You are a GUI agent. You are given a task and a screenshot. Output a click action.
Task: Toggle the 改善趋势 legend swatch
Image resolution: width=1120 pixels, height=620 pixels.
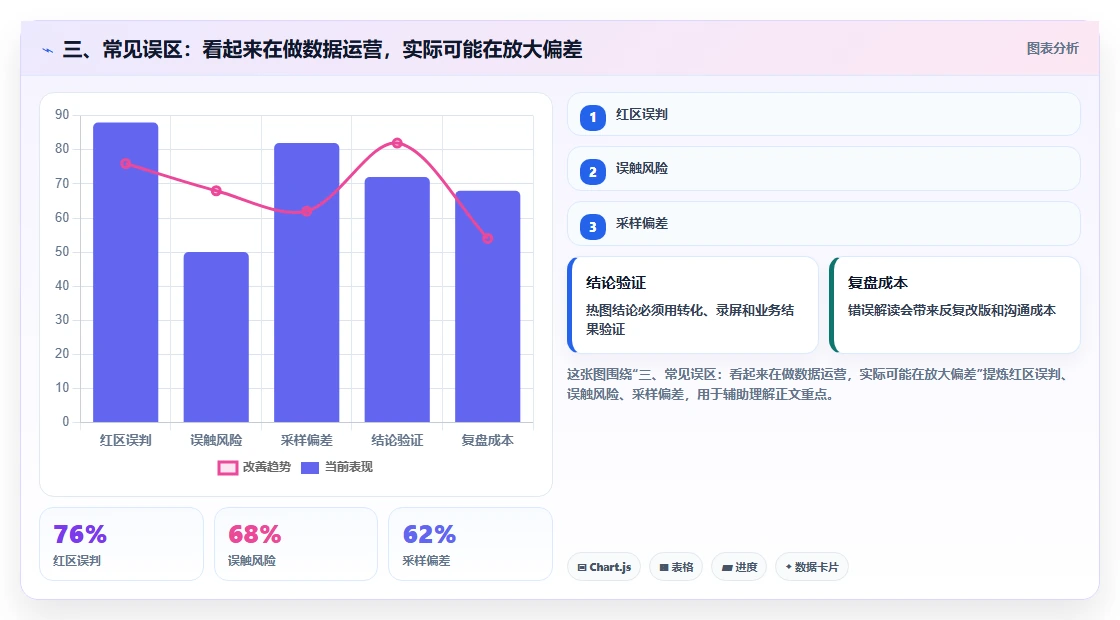click(228, 468)
